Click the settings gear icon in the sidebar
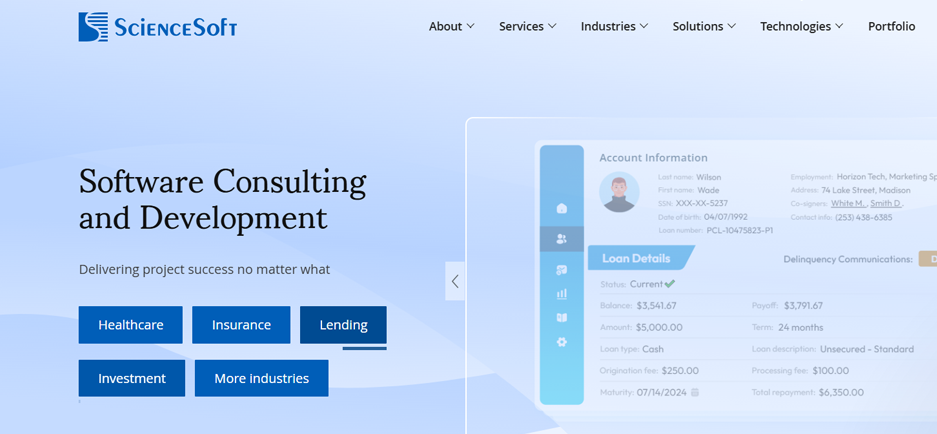Viewport: 937px width, 434px height. [x=561, y=342]
